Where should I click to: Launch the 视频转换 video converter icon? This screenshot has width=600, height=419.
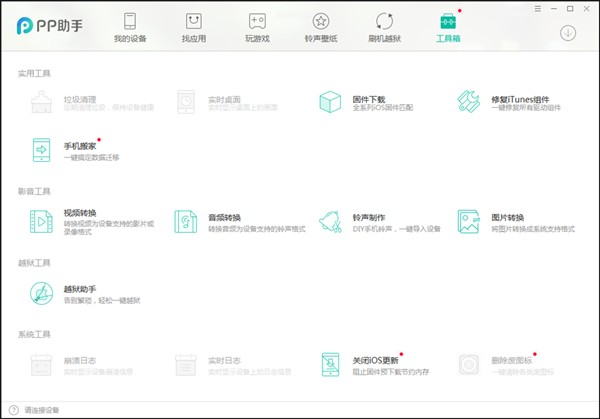click(43, 221)
